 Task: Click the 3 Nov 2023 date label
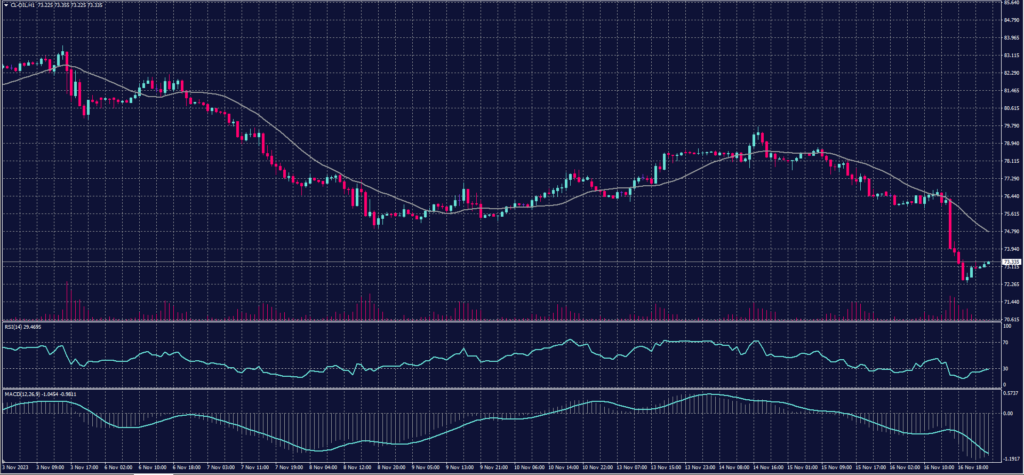click(x=16, y=466)
